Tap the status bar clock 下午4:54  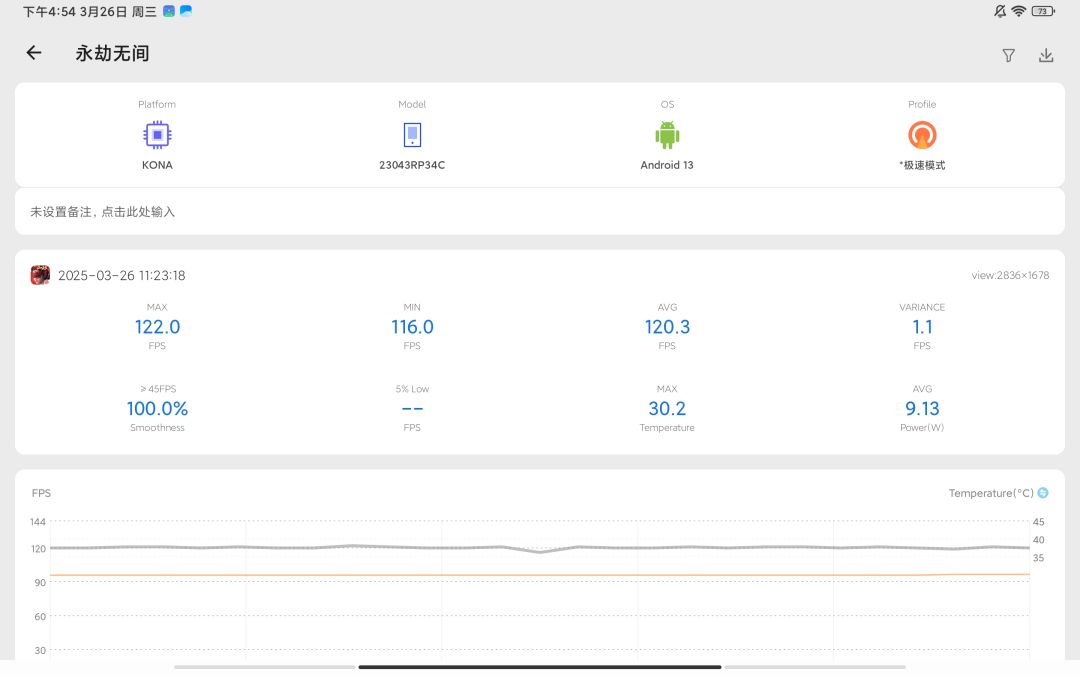coord(49,12)
